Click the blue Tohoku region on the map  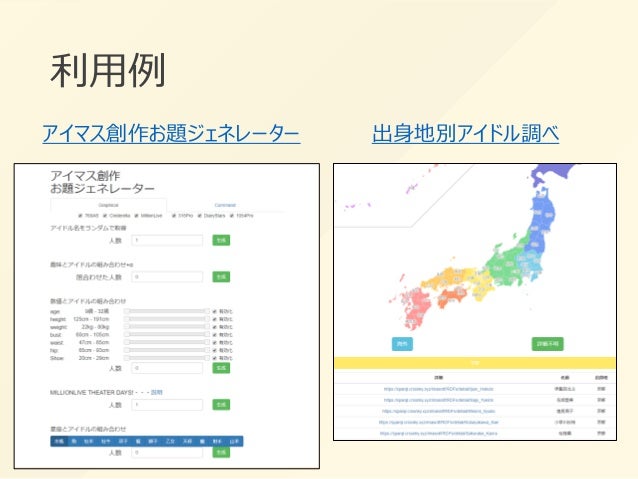point(542,222)
